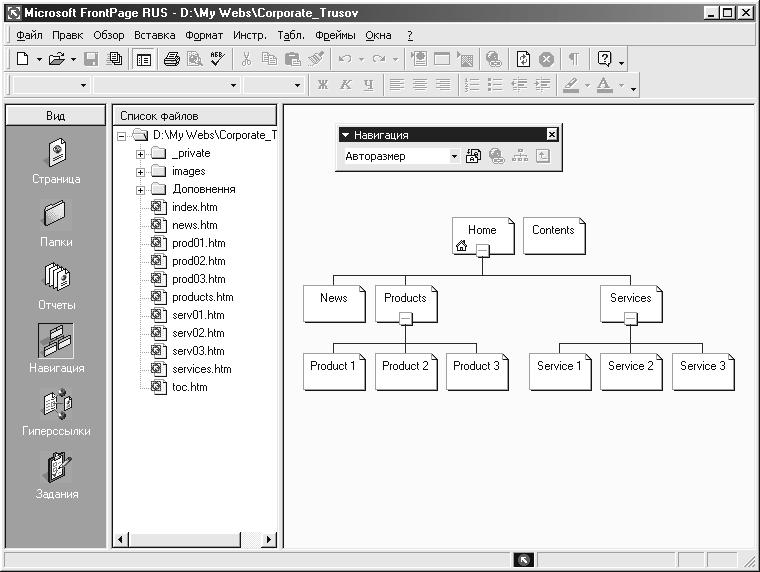This screenshot has width=760, height=572.
Task: Expand the images folder
Action: 140,172
